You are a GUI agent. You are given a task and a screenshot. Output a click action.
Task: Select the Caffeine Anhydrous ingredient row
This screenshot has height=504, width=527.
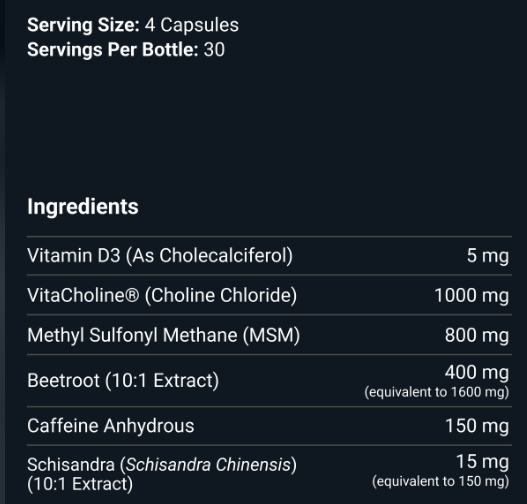click(x=269, y=426)
